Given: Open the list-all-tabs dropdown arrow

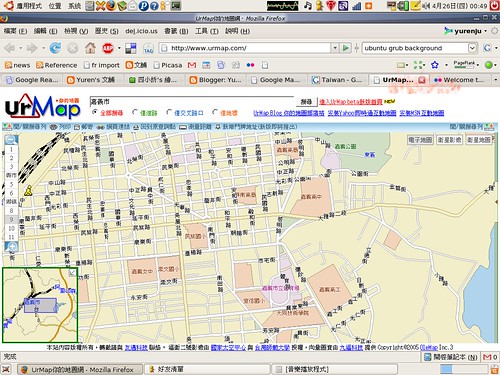Looking at the screenshot, I should (x=496, y=80).
